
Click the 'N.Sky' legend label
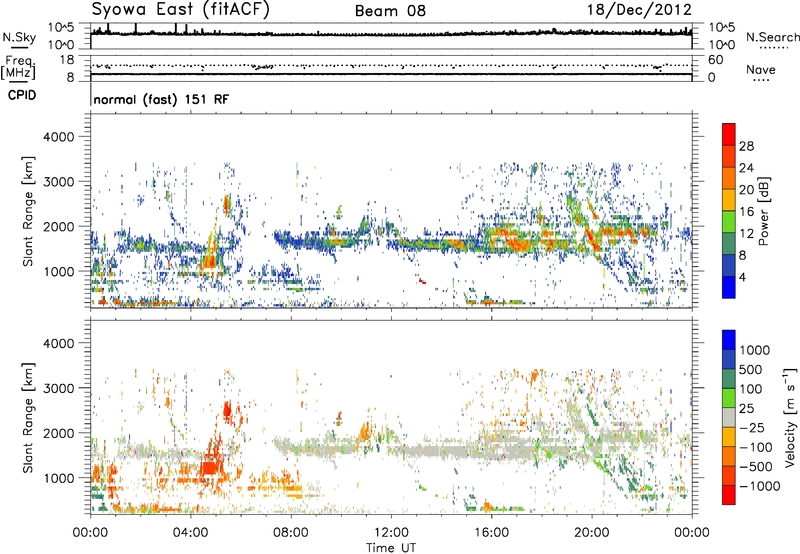click(x=19, y=37)
